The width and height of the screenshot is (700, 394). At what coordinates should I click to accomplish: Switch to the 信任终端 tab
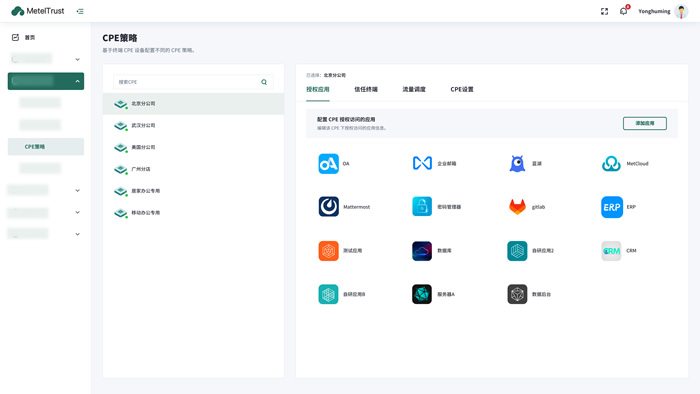(x=366, y=89)
